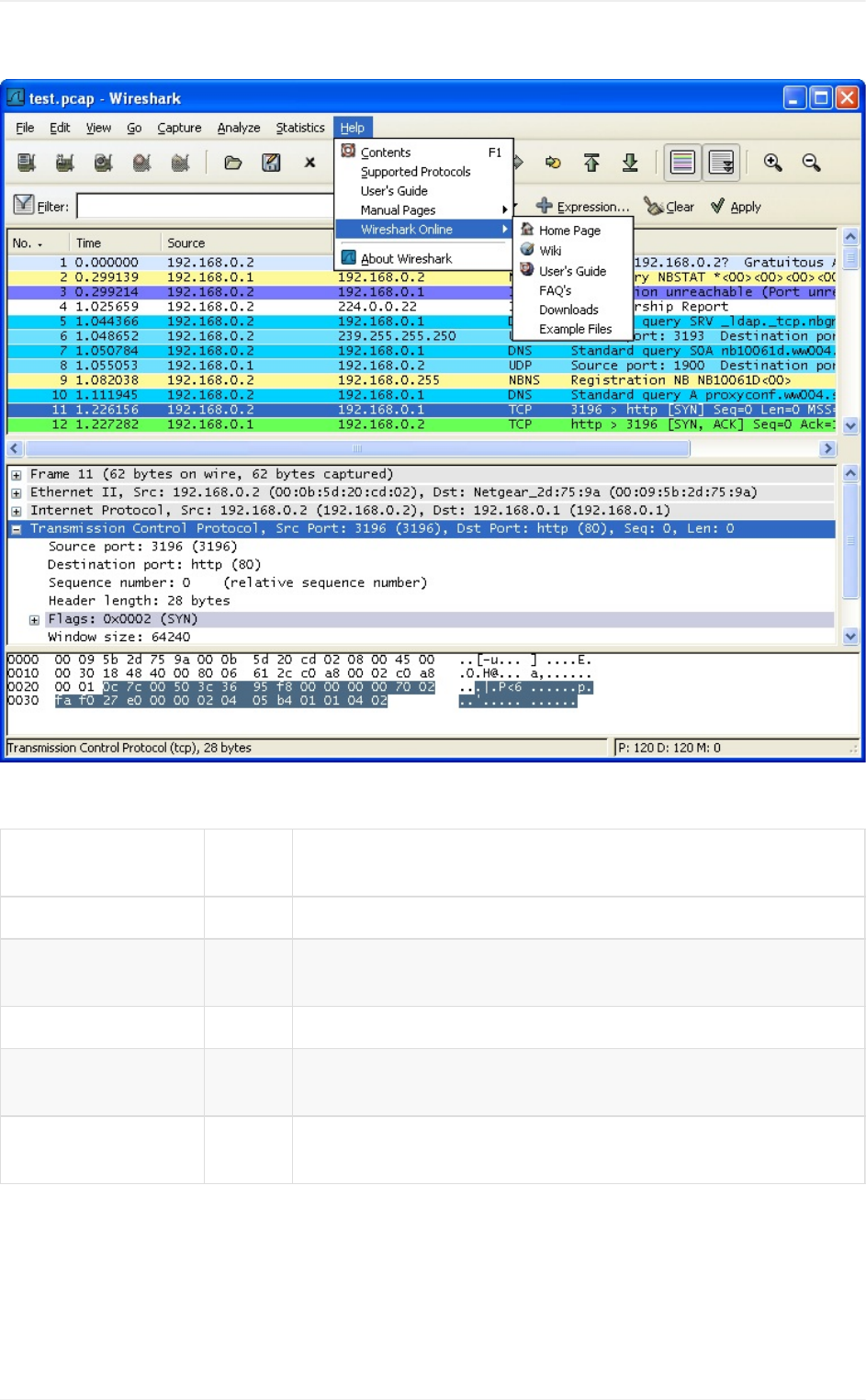Open Example Files from the online submenu
The height and width of the screenshot is (1400, 866).
573,329
